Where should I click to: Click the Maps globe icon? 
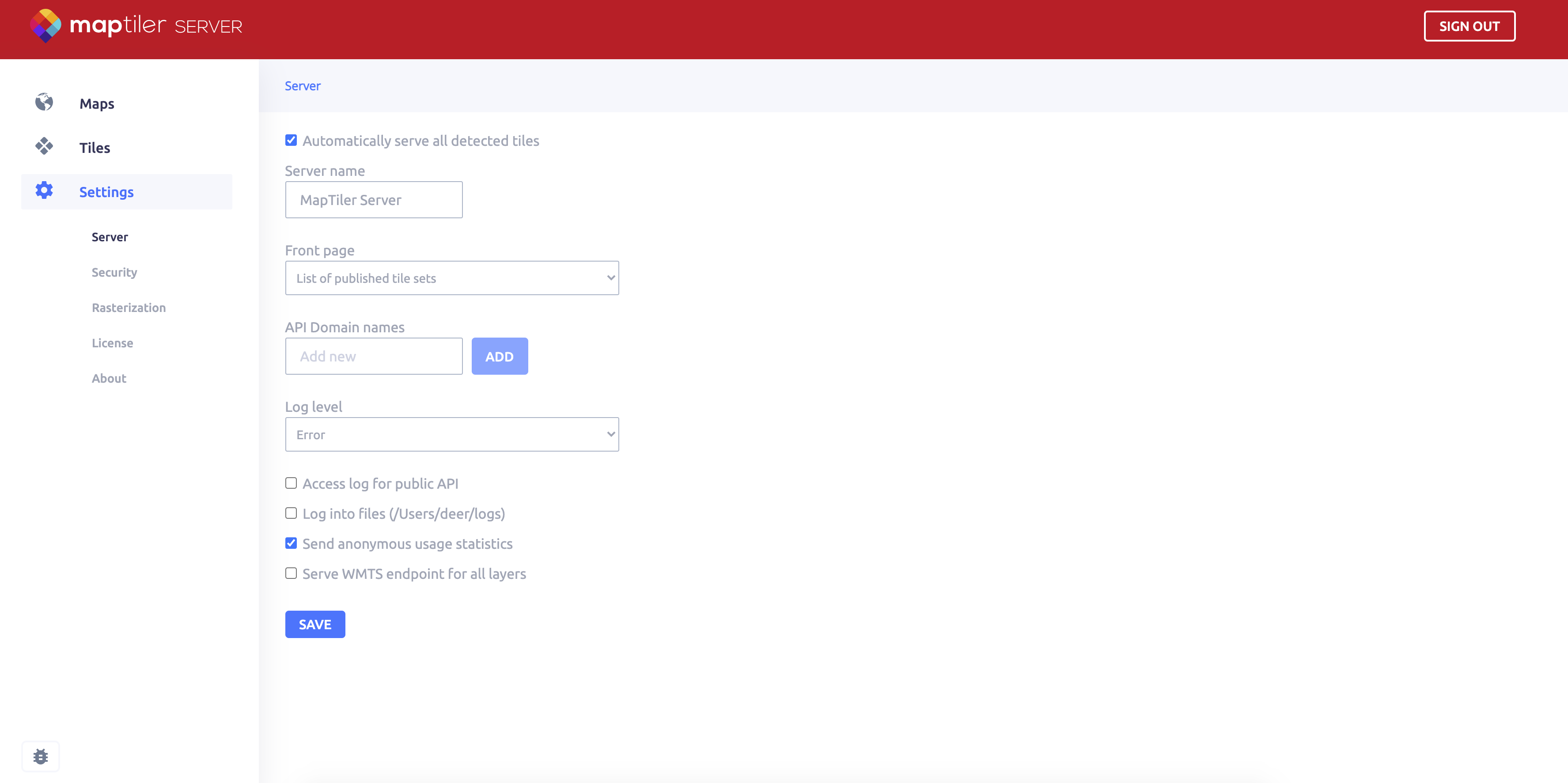point(44,102)
